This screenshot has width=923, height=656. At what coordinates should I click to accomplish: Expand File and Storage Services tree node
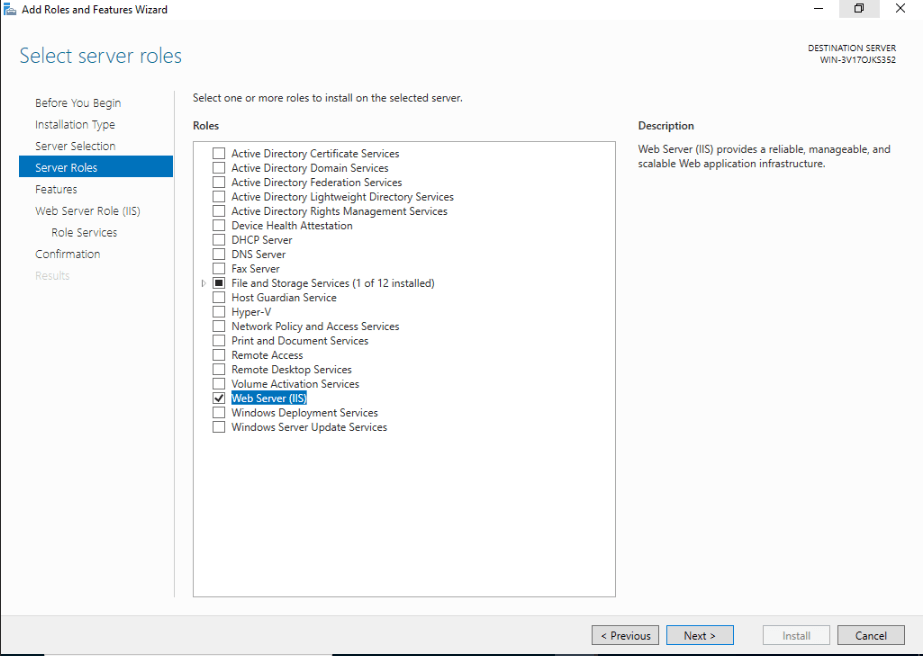pos(204,283)
